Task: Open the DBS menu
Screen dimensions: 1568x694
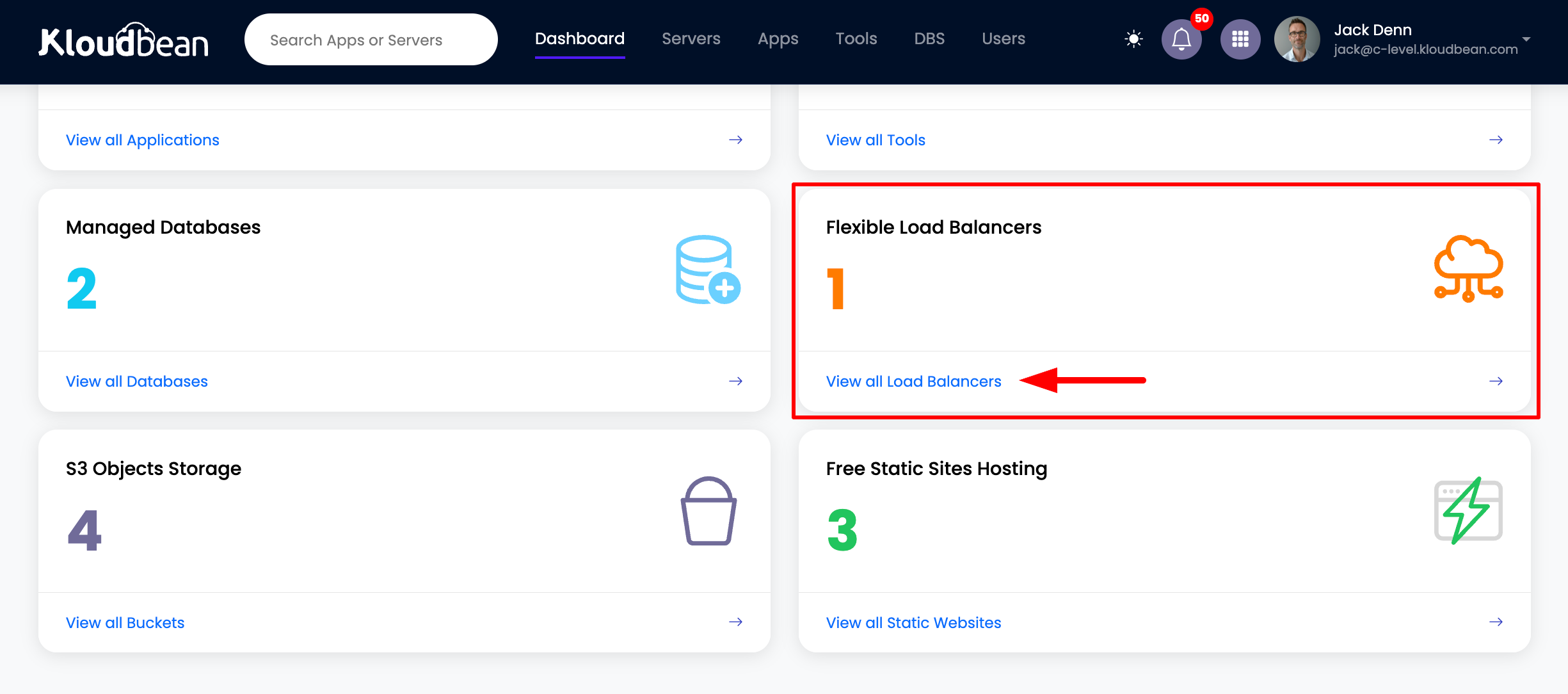Action: (929, 38)
